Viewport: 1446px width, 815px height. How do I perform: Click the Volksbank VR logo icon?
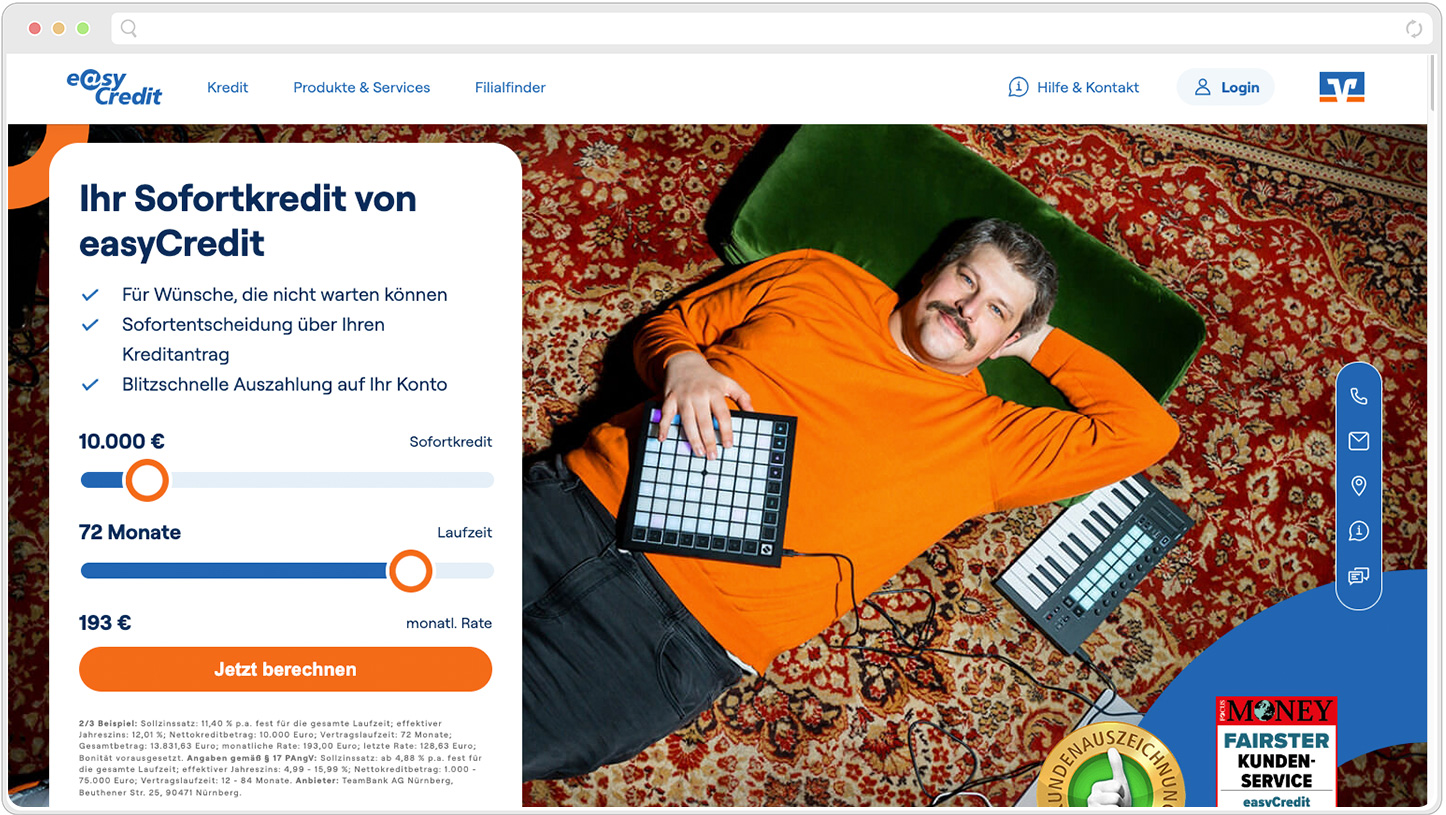(x=1341, y=87)
